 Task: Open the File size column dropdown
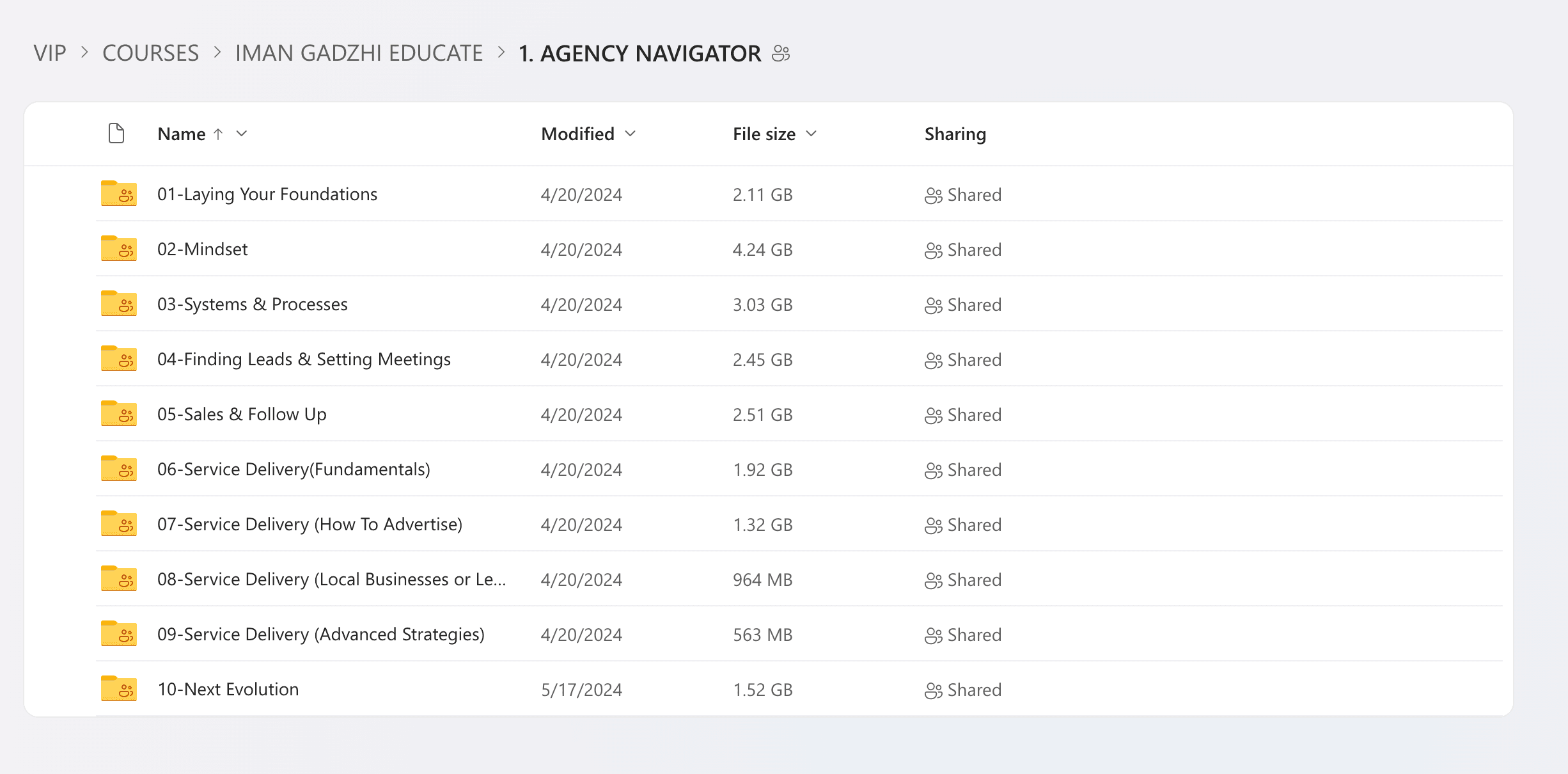[x=811, y=133]
